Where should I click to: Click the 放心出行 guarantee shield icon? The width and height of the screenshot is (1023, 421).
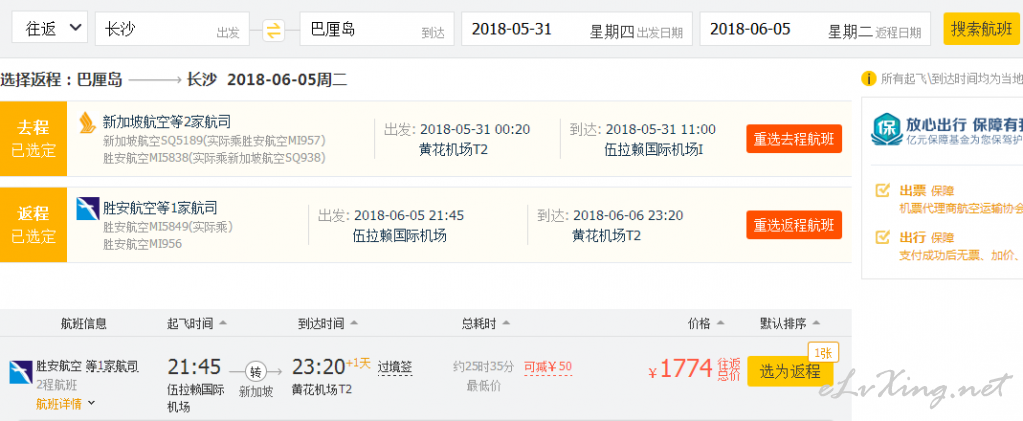tap(886, 130)
